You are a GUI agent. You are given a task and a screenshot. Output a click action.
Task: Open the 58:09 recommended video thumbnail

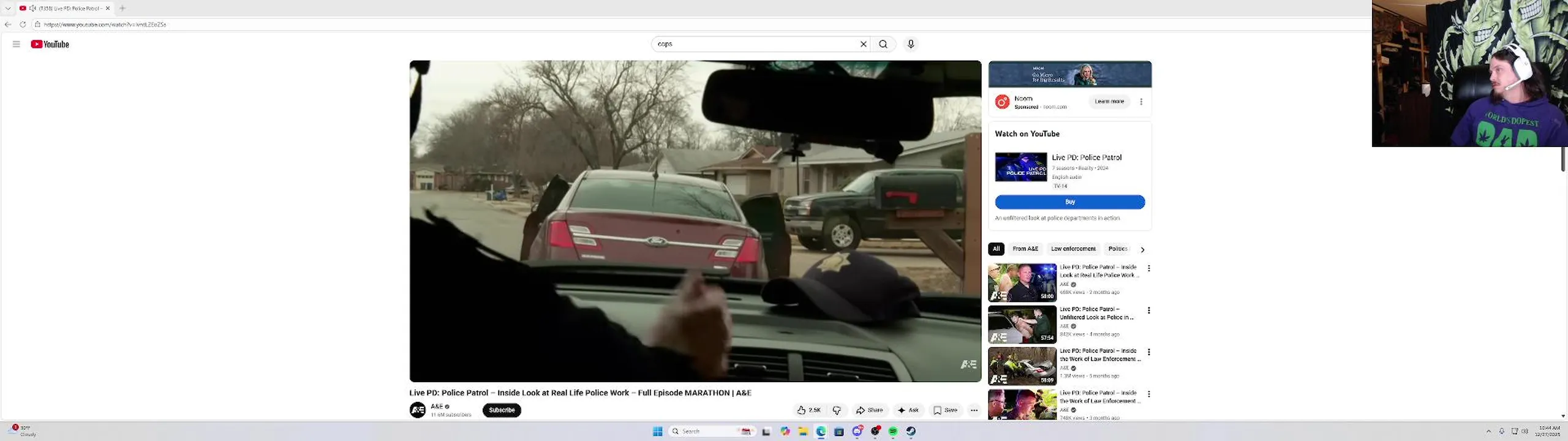1022,366
